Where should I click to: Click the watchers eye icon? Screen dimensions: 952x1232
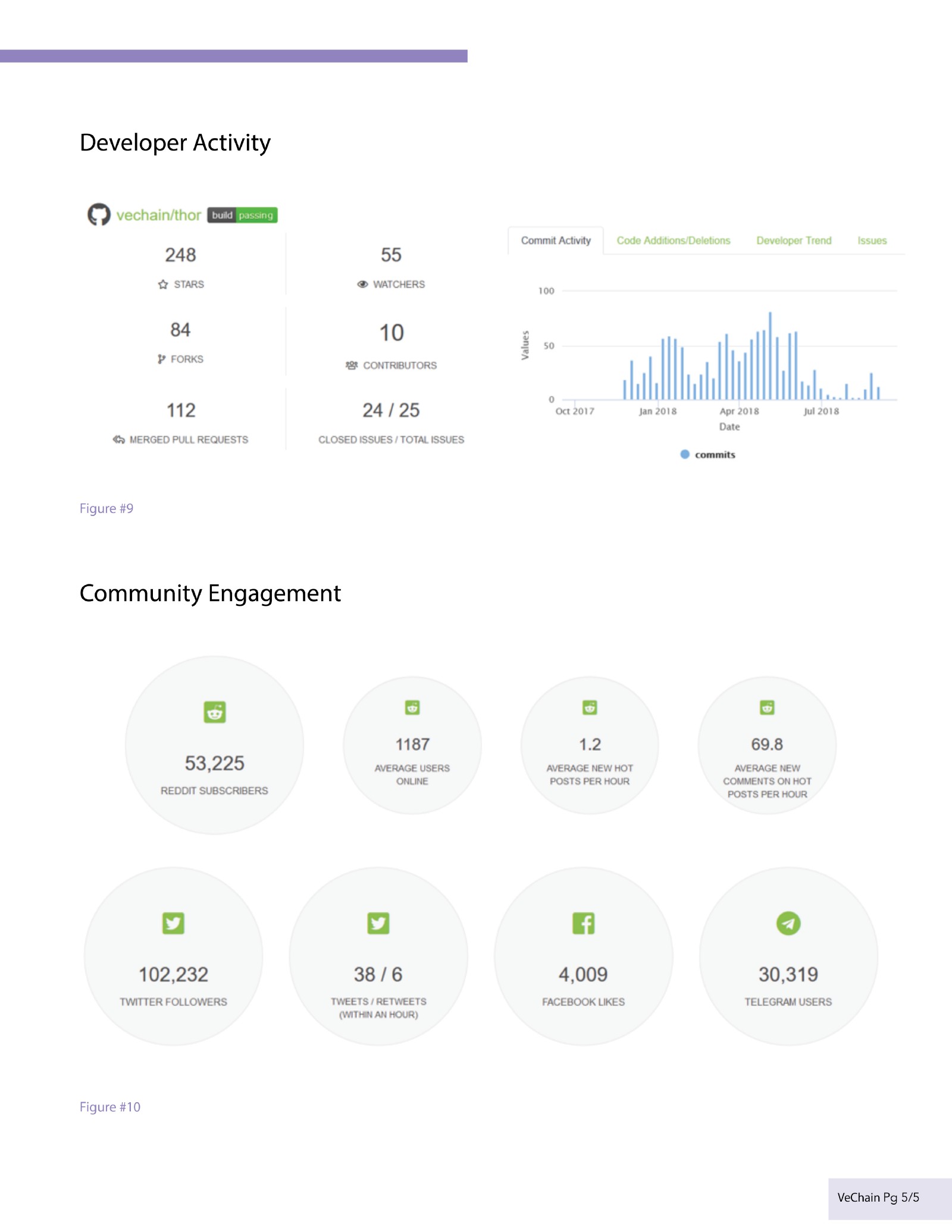[362, 284]
